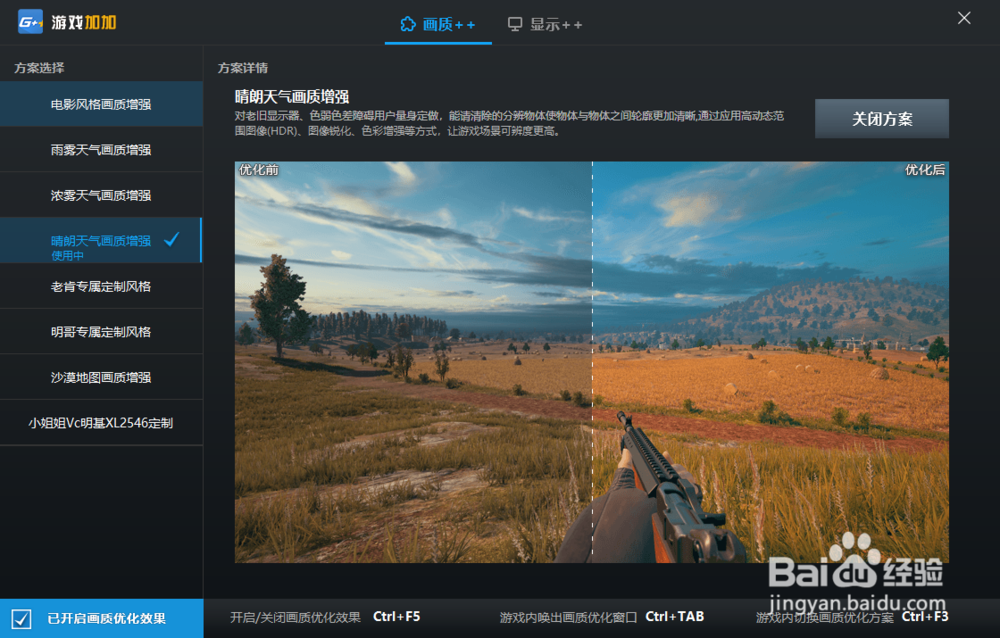Select 浓雾天气画质增强 scheme
This screenshot has height=638, width=1000.
point(101,195)
